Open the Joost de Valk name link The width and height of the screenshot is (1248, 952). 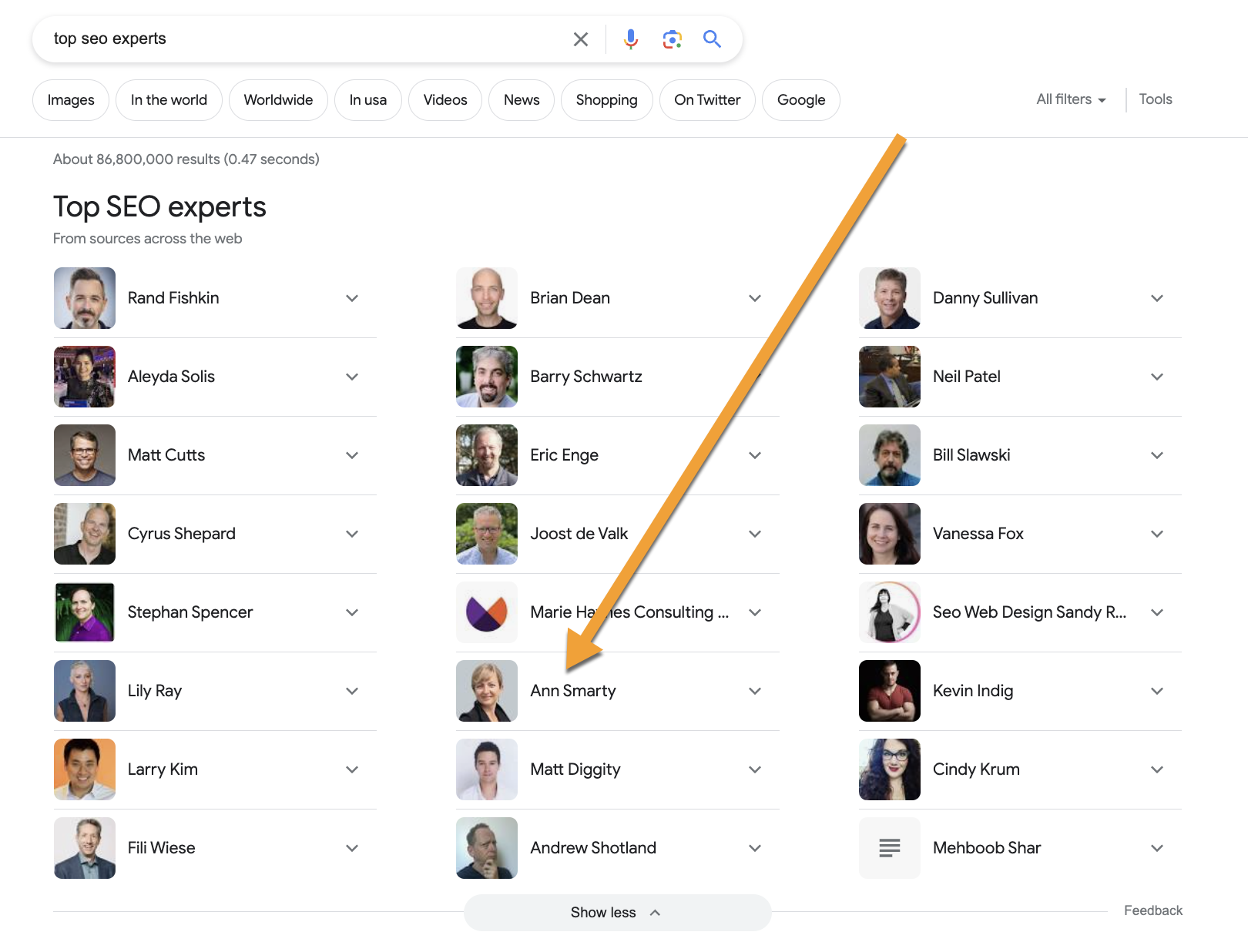[x=579, y=534]
